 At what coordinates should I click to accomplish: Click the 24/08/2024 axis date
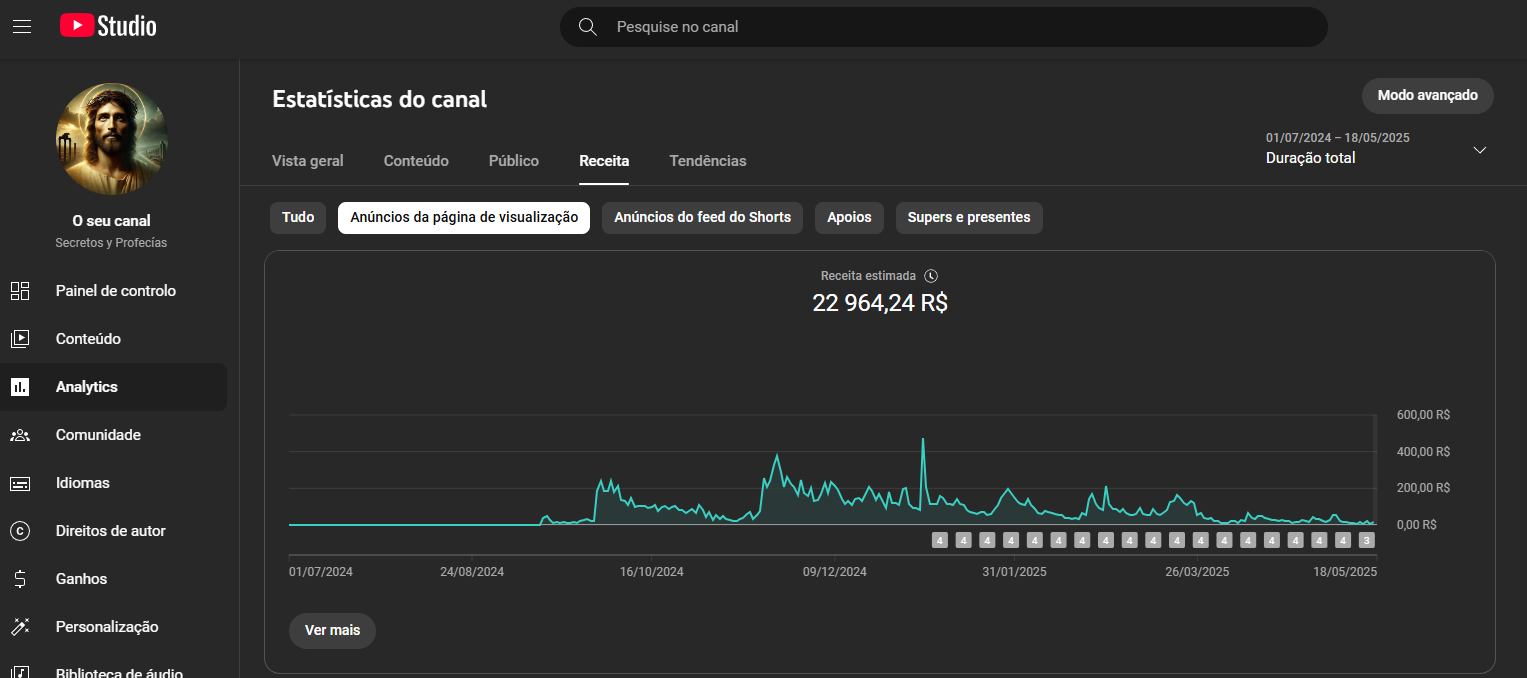(x=472, y=572)
